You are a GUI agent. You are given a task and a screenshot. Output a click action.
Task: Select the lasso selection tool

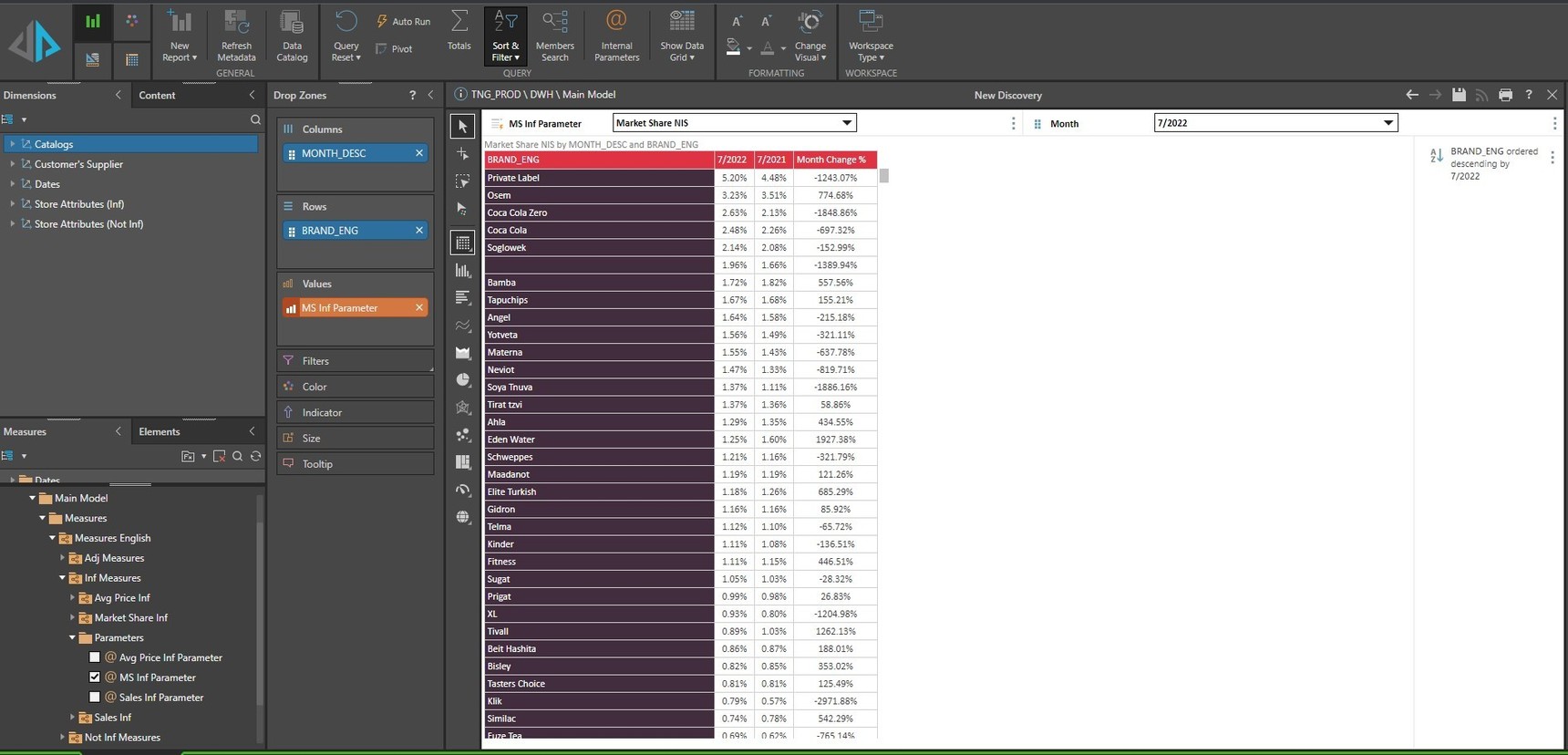pos(463,181)
